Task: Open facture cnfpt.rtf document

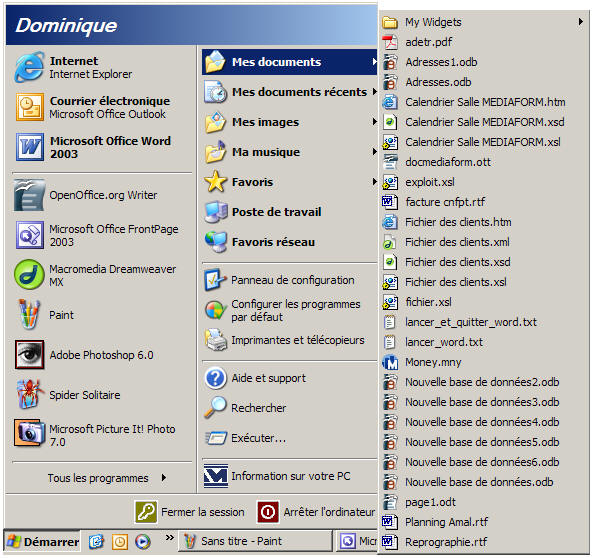Action: 483,202
